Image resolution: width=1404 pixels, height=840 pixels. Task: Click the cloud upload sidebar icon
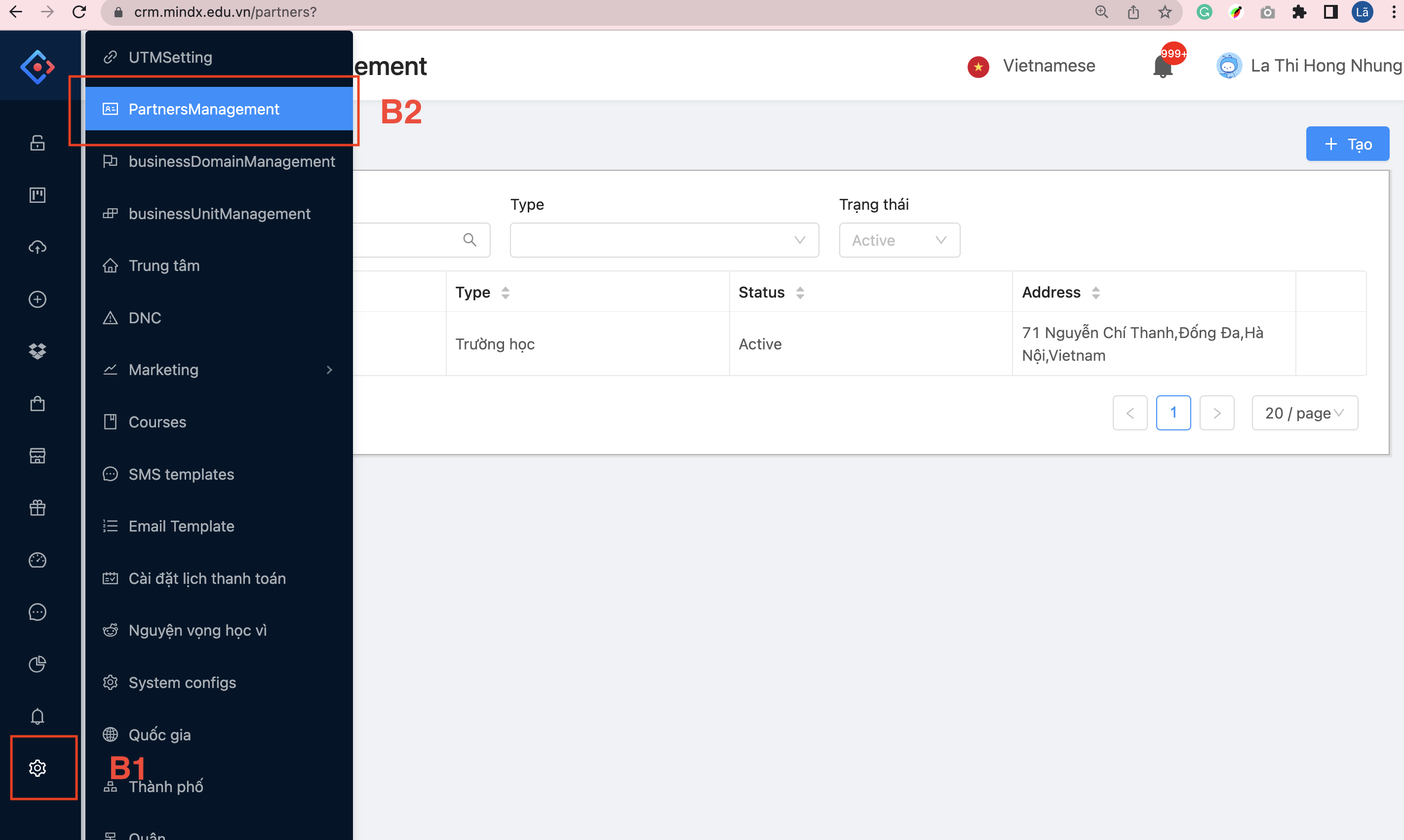[38, 247]
